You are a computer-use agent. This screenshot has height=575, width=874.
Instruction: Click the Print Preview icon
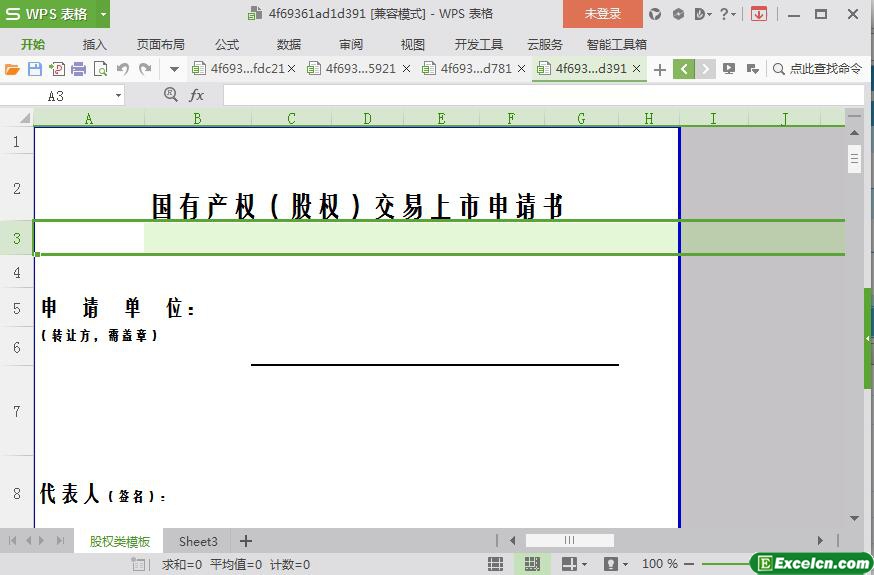(x=100, y=69)
